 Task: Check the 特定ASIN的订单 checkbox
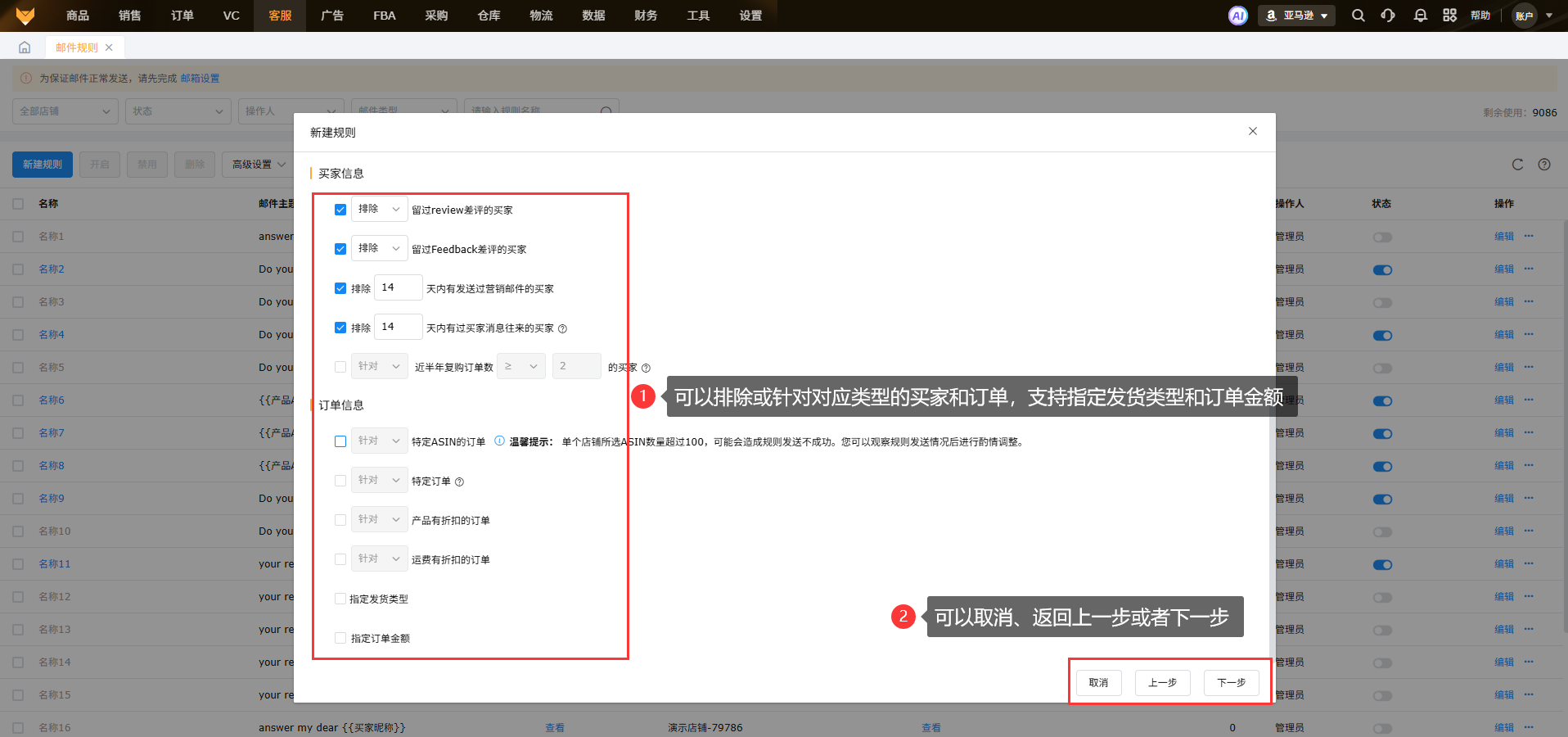[x=340, y=441]
